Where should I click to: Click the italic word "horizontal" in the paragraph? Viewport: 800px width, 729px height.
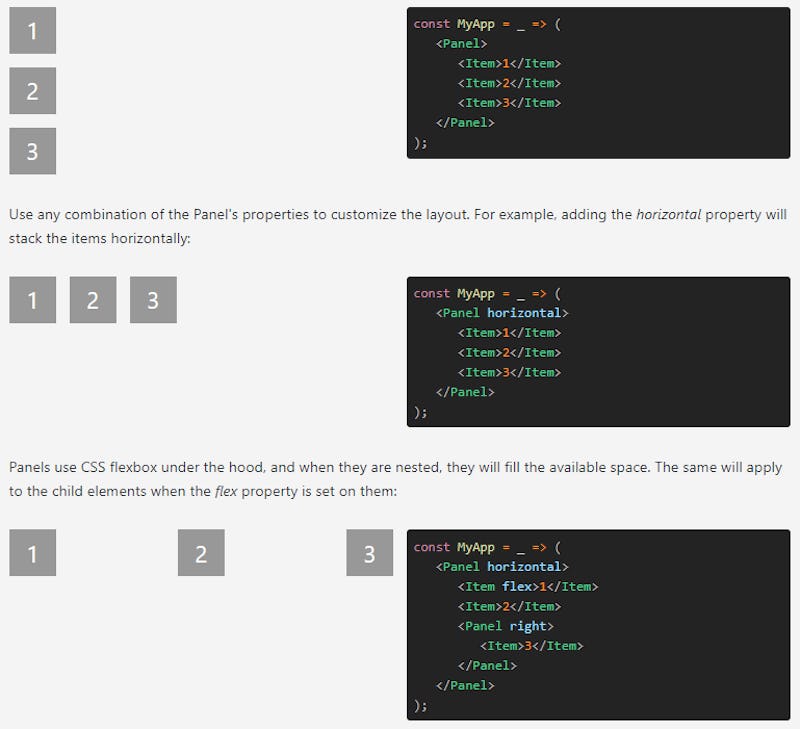click(x=668, y=214)
